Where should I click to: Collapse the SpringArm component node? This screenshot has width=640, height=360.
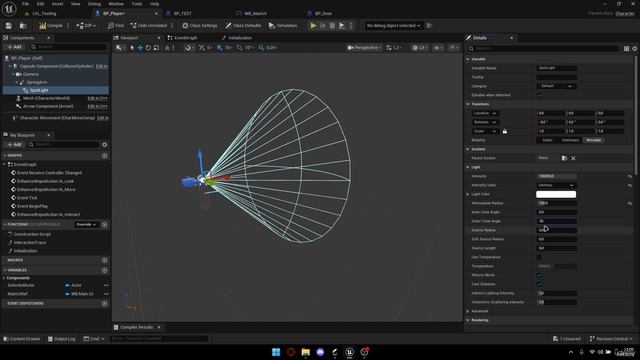17,82
